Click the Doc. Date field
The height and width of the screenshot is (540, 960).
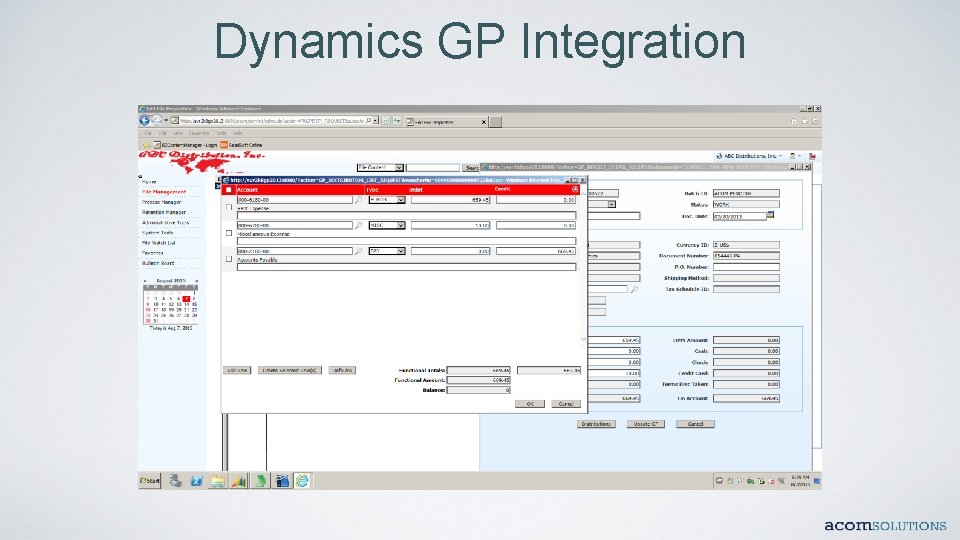[x=740, y=216]
